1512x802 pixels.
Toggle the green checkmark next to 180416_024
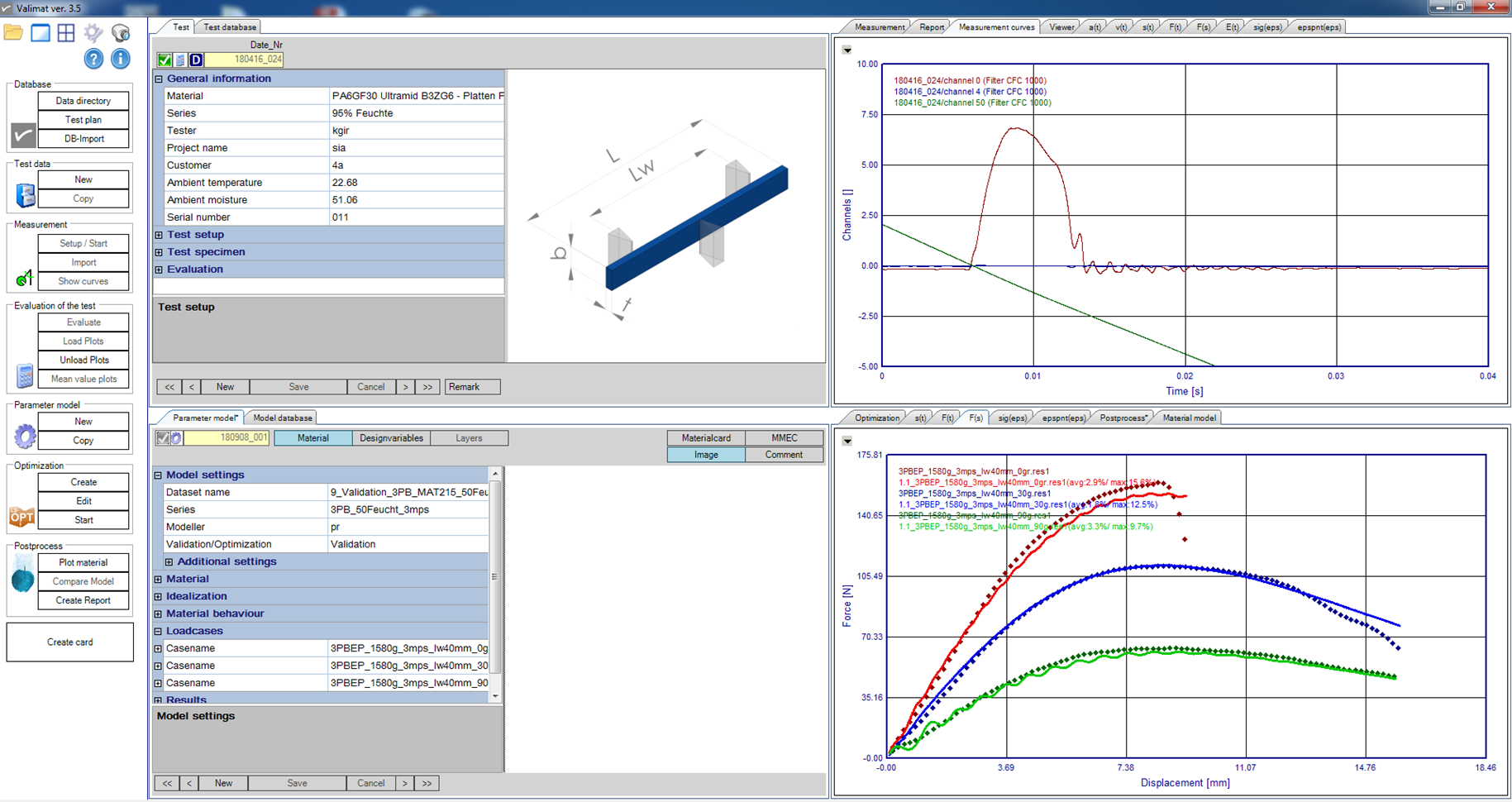[x=165, y=60]
